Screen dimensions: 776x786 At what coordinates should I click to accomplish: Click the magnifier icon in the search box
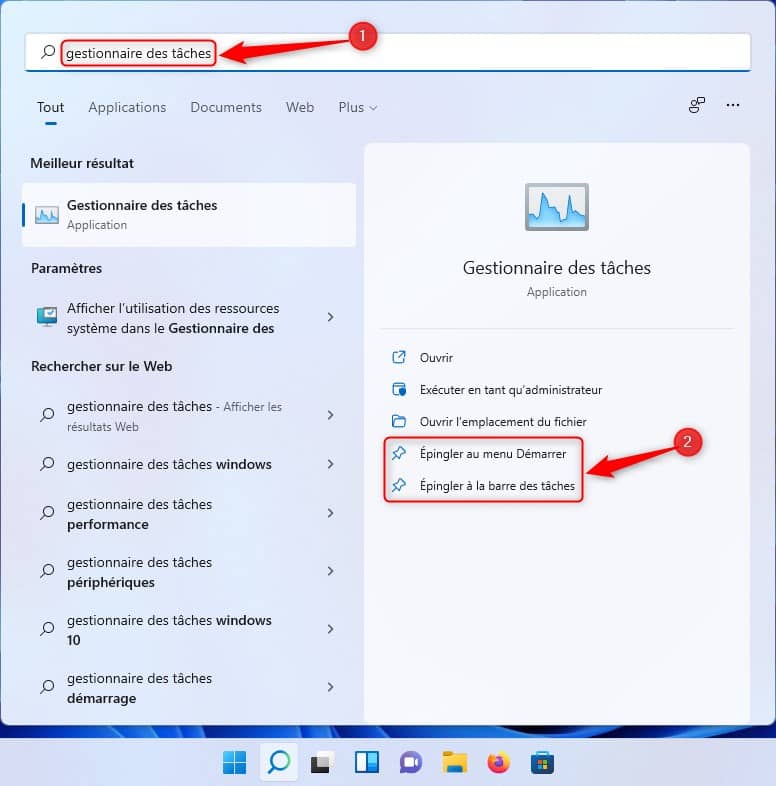tap(48, 52)
